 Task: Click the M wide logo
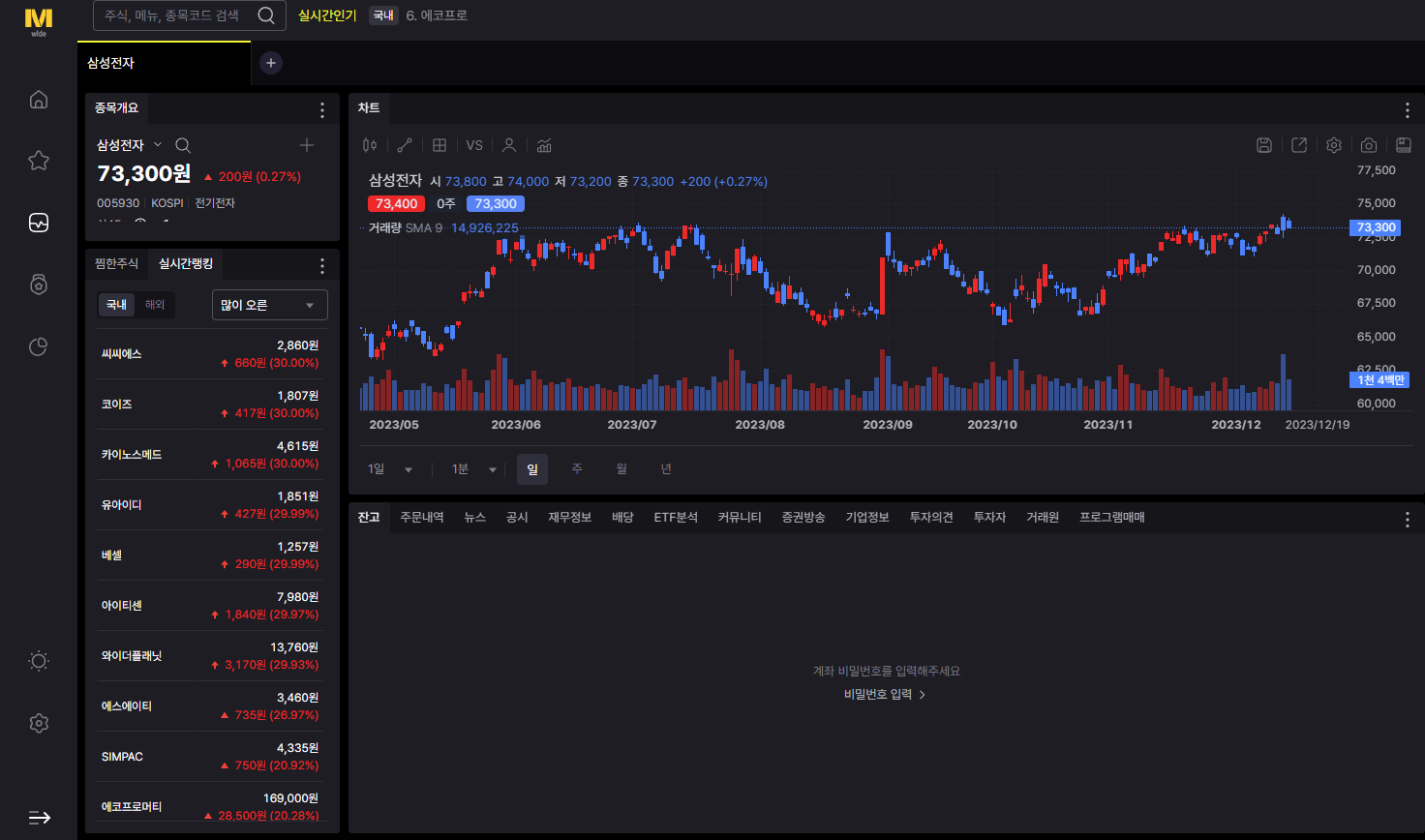tap(39, 20)
